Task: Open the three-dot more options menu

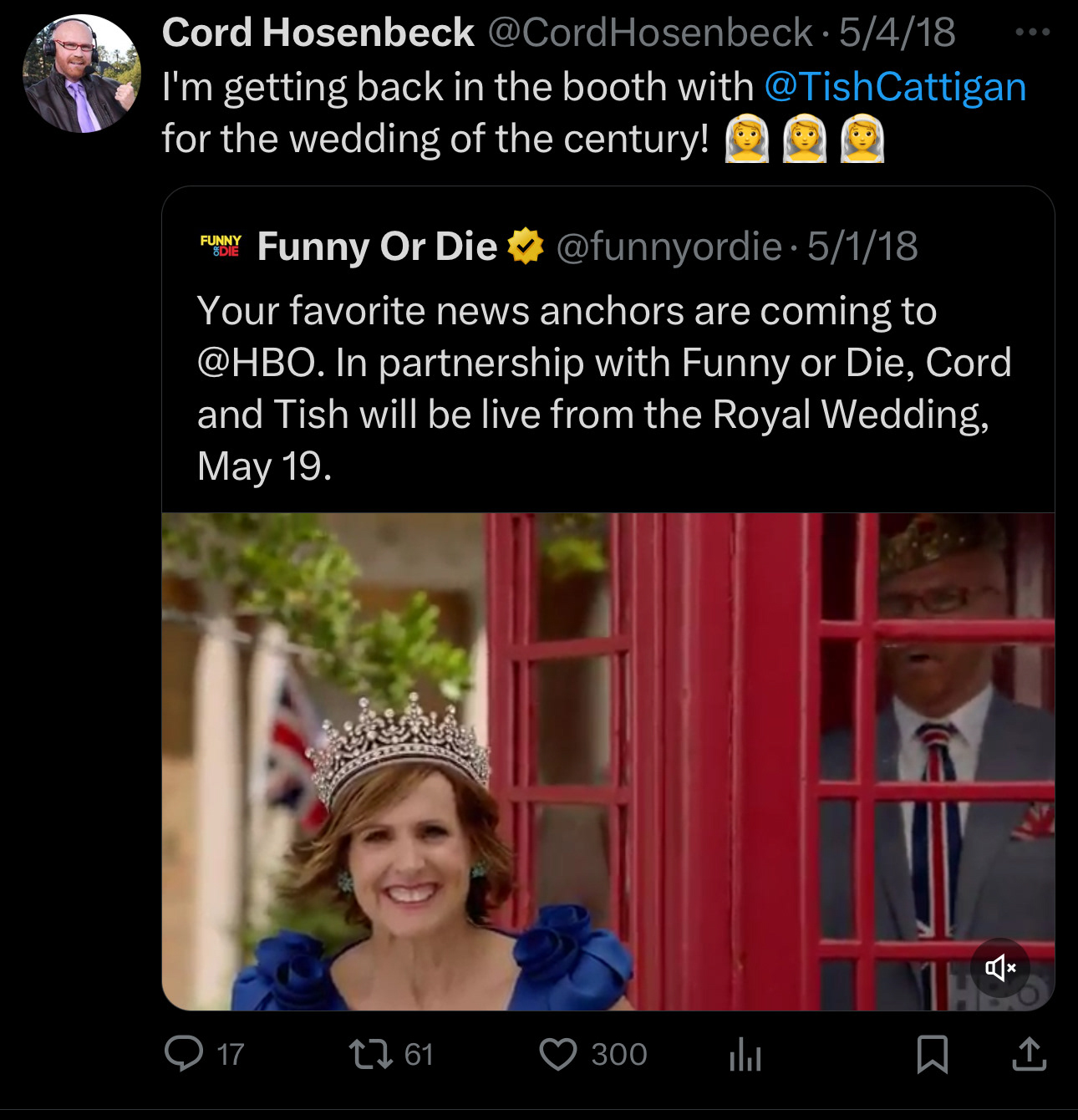Action: tap(1032, 33)
